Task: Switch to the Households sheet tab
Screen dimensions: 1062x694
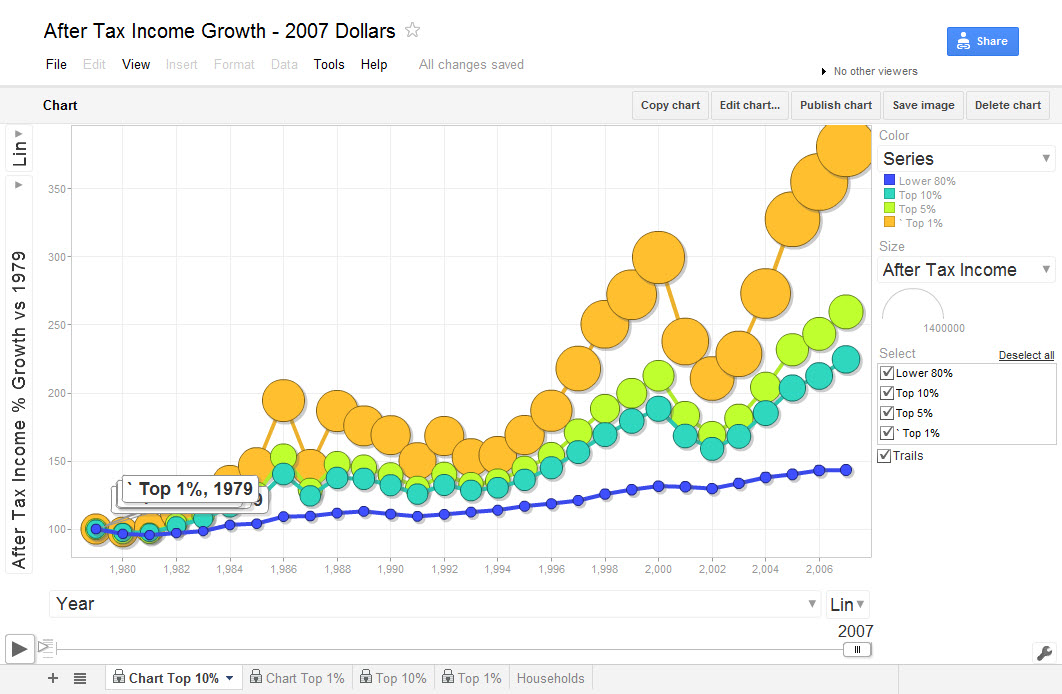Action: pyautogui.click(x=550, y=678)
